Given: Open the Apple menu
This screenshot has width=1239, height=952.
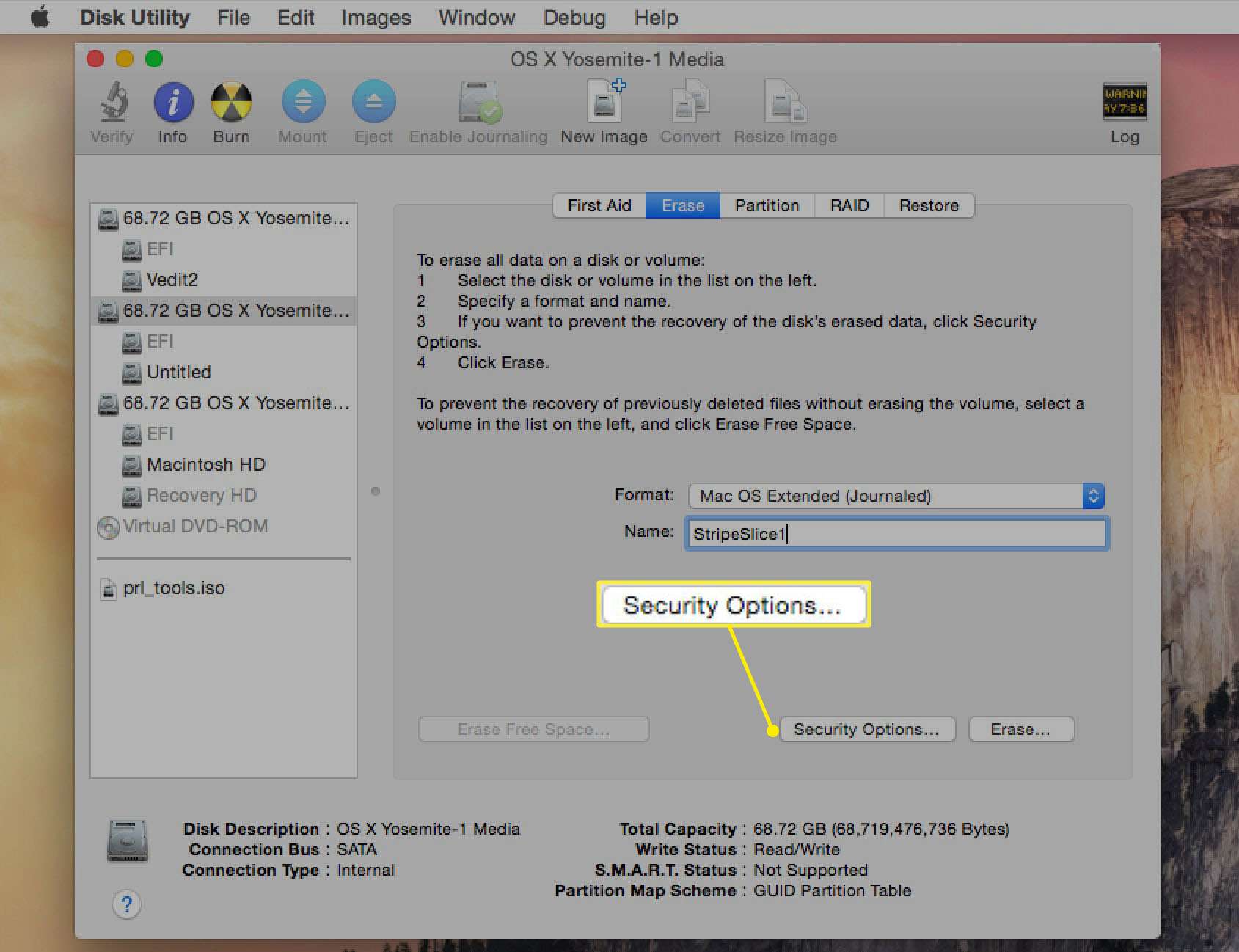Looking at the screenshot, I should point(41,17).
